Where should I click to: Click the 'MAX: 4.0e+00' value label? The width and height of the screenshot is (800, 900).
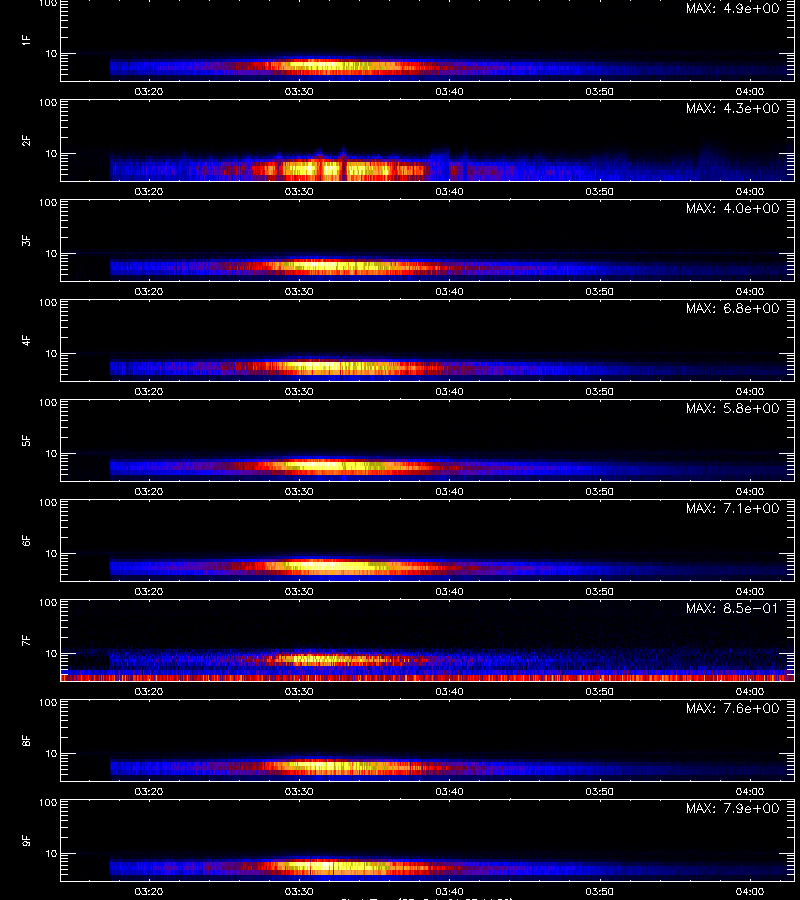click(x=732, y=208)
